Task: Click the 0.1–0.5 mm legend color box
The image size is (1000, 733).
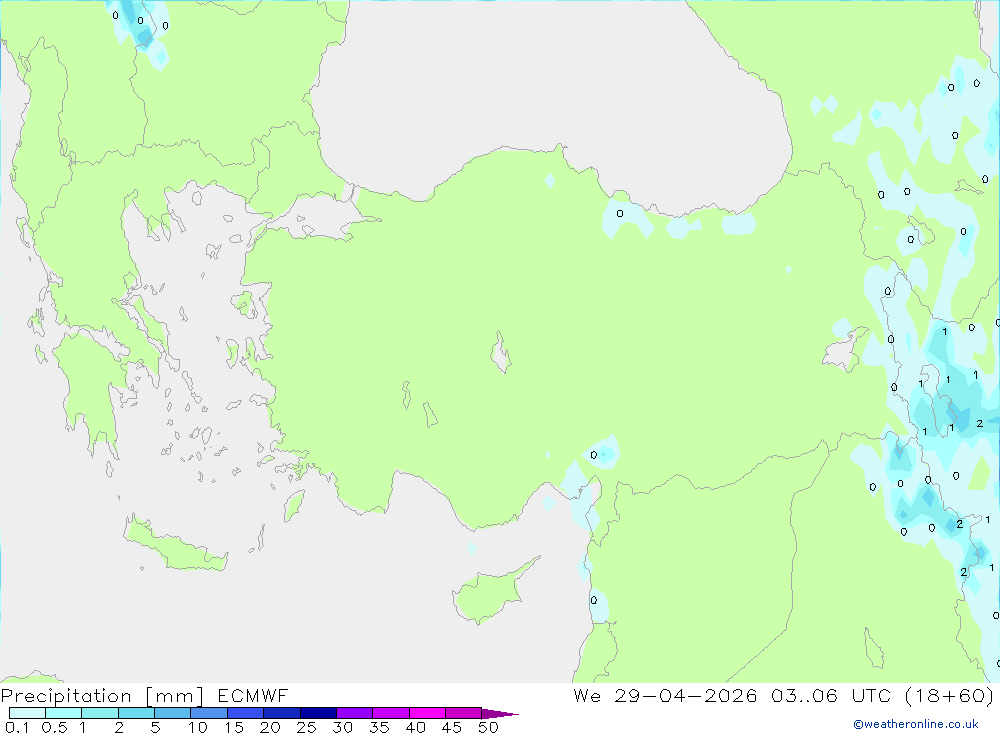Action: coord(27,713)
